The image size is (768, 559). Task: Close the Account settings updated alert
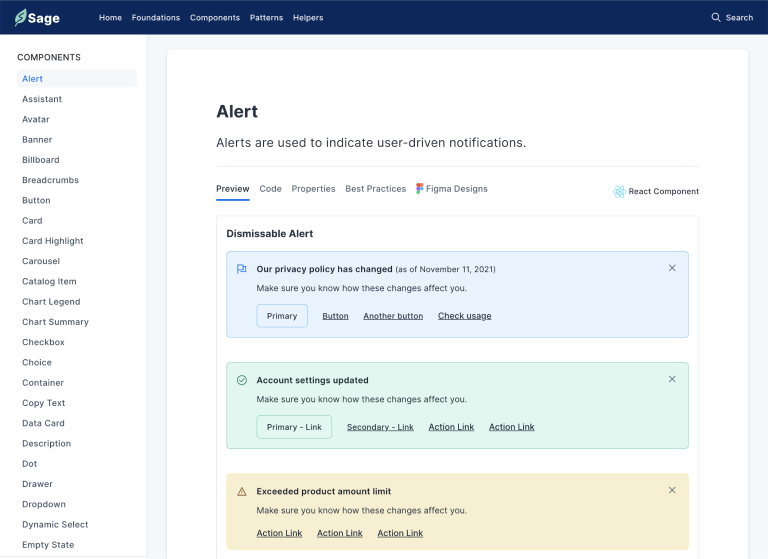tap(672, 379)
